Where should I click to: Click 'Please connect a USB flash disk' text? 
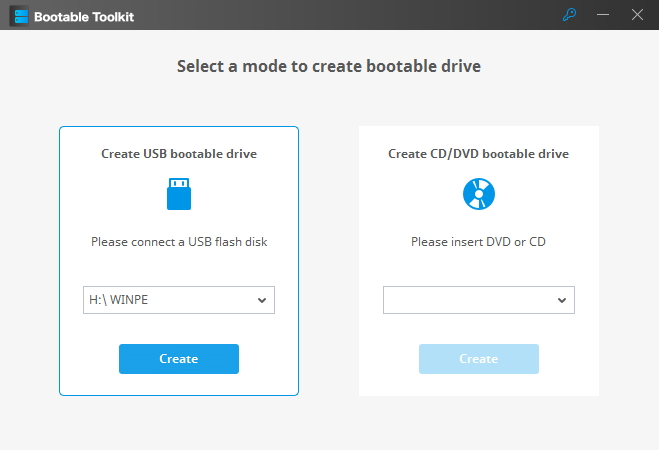pos(179,242)
